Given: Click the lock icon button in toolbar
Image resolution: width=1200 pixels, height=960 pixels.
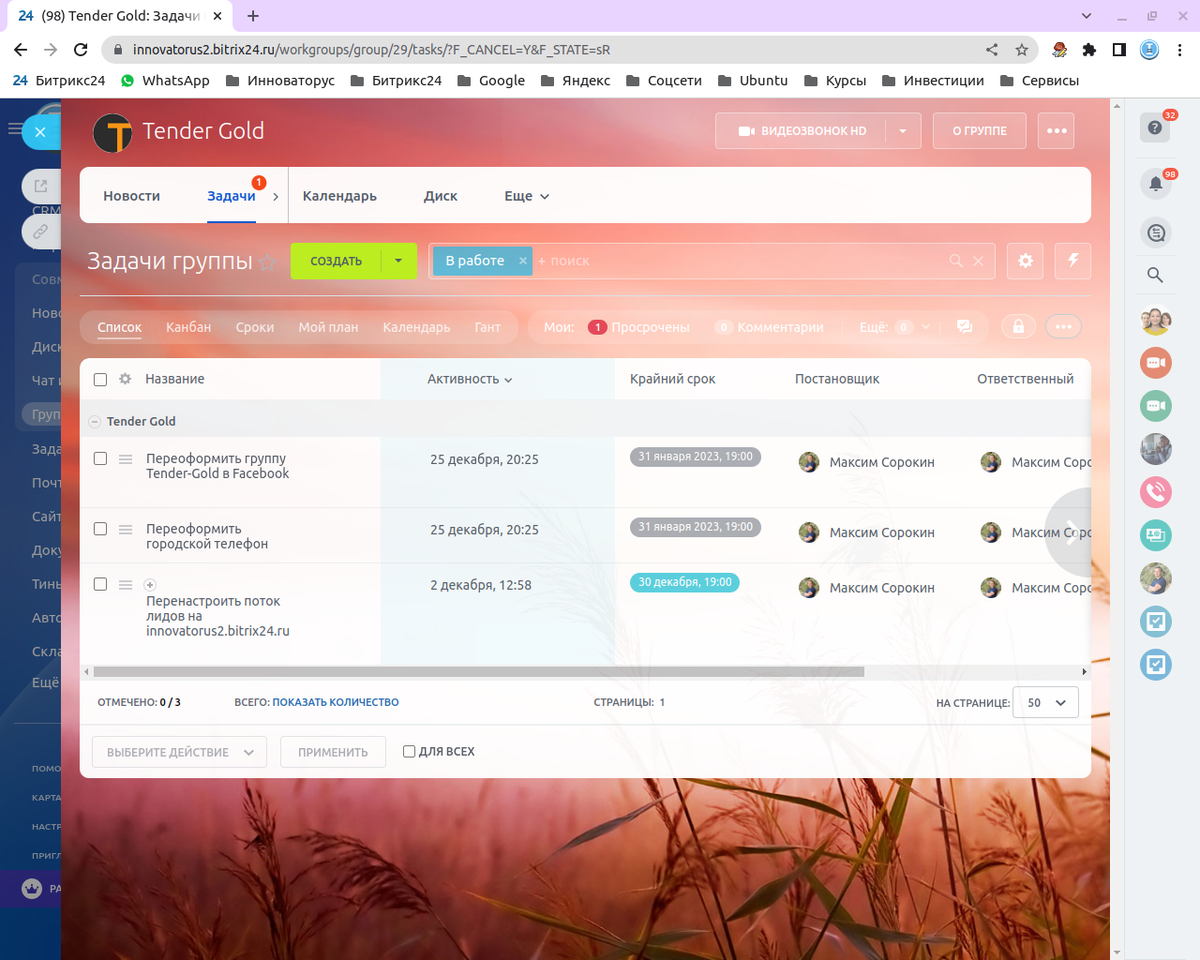Looking at the screenshot, I should (x=1018, y=327).
